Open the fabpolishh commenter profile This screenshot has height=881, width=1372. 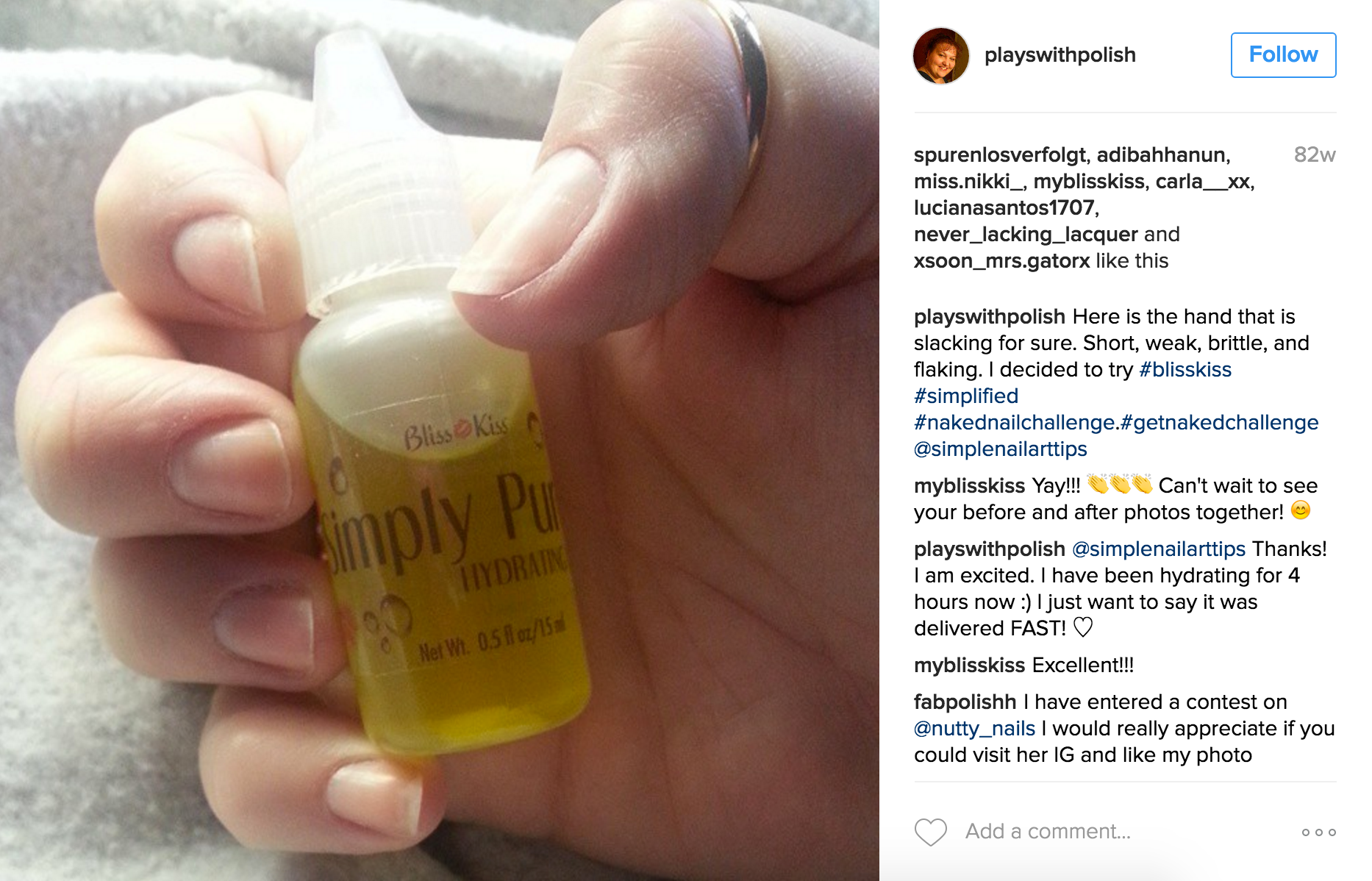pyautogui.click(x=965, y=702)
